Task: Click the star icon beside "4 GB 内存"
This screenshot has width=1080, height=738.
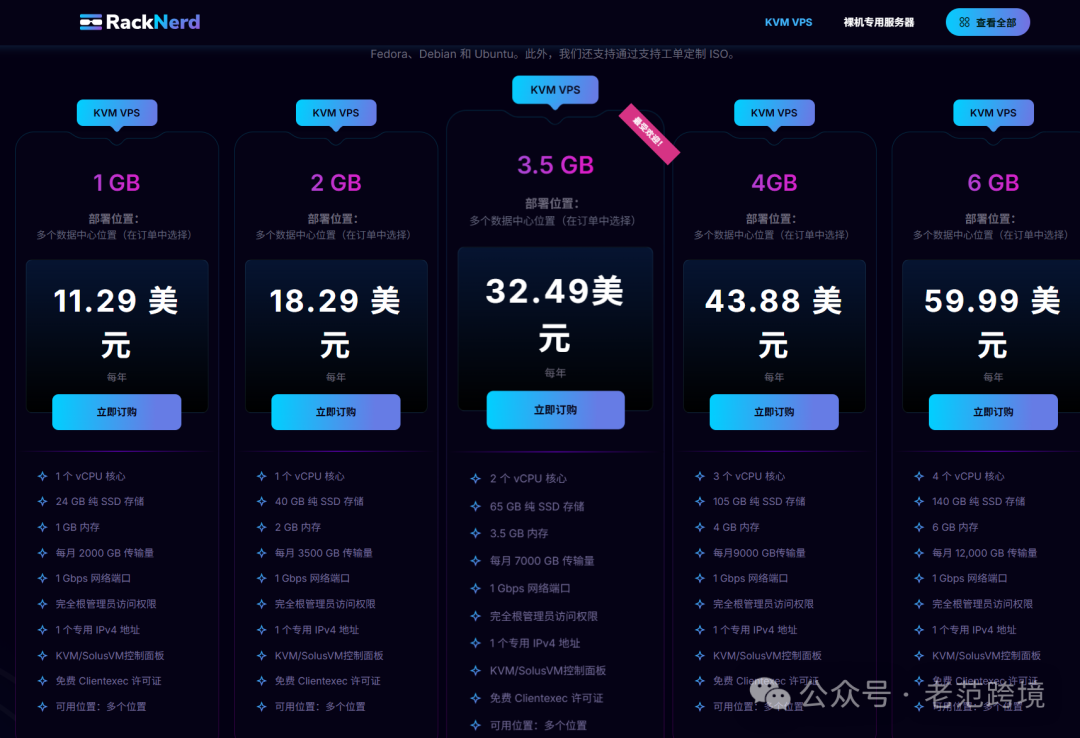Action: click(x=700, y=527)
